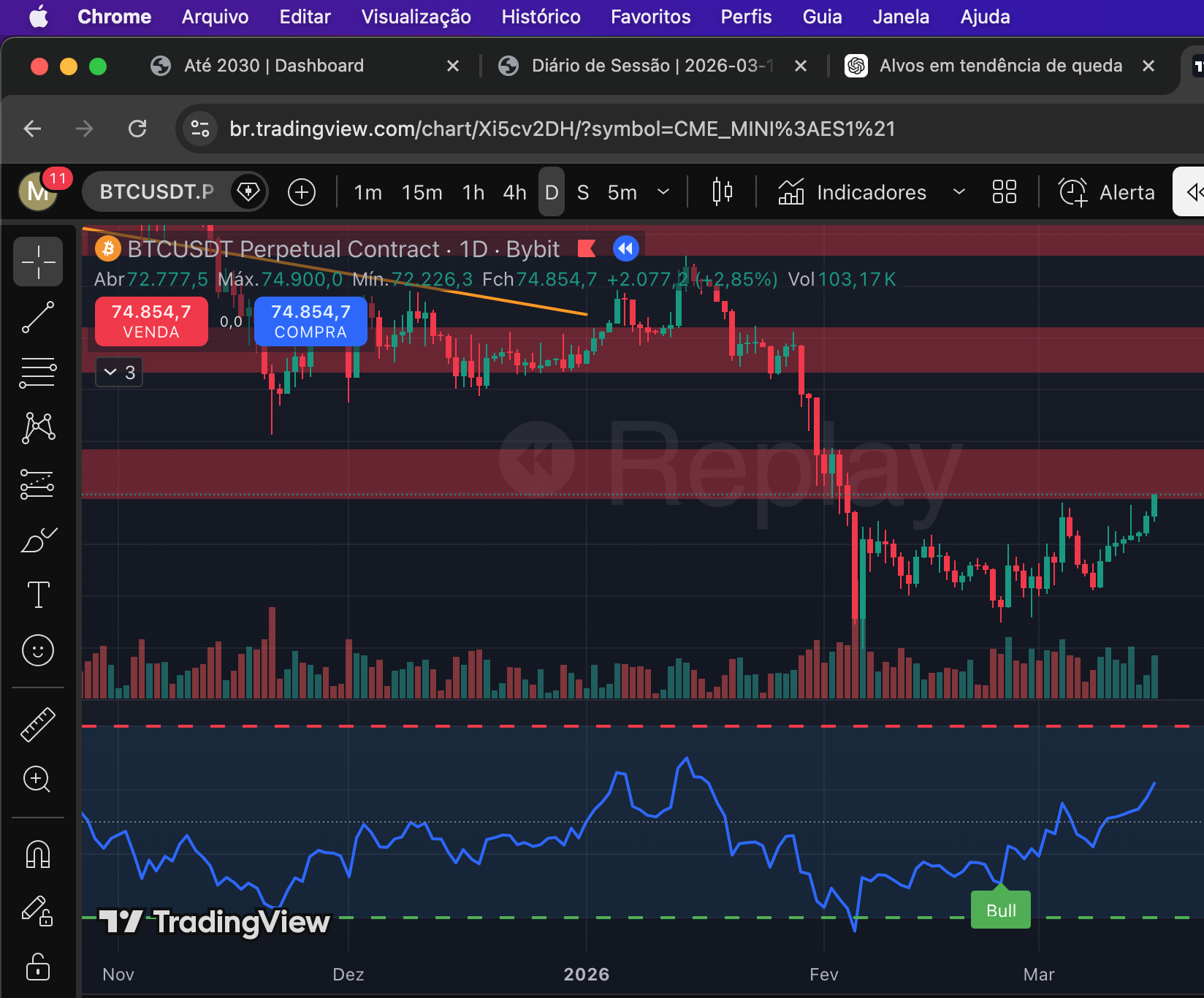Expand the timeframe interval dropdown chevron
1204x998 pixels.
pyautogui.click(x=663, y=192)
